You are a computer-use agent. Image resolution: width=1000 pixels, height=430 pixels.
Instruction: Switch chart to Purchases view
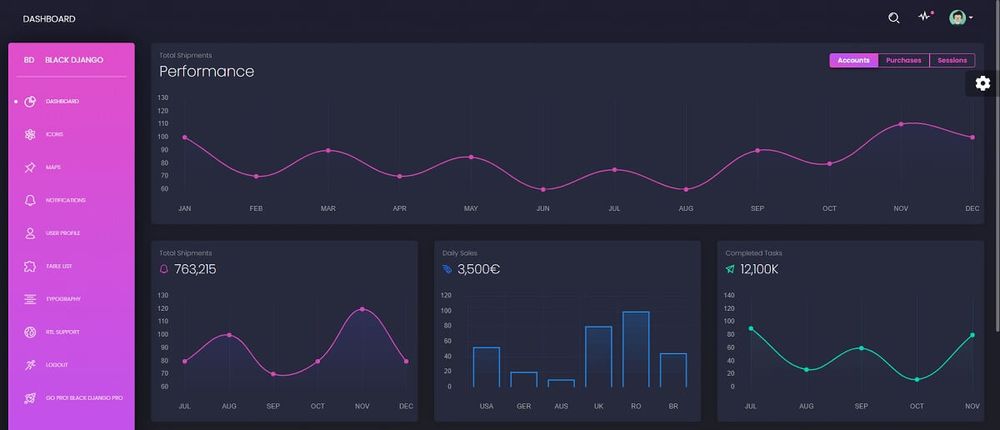click(903, 60)
